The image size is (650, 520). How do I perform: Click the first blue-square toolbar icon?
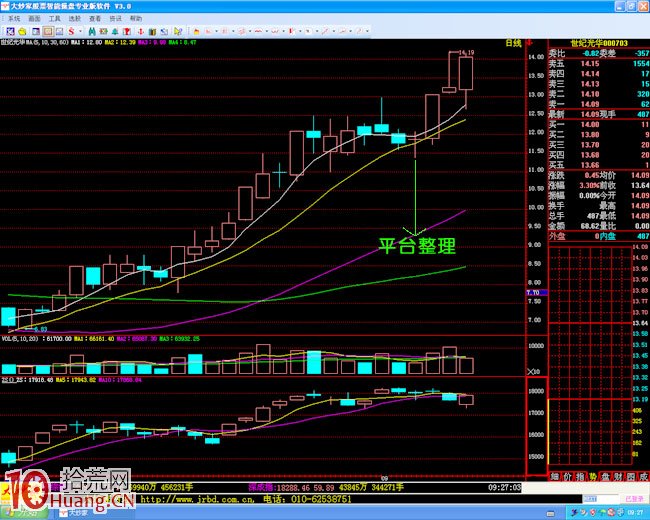[x=10, y=31]
